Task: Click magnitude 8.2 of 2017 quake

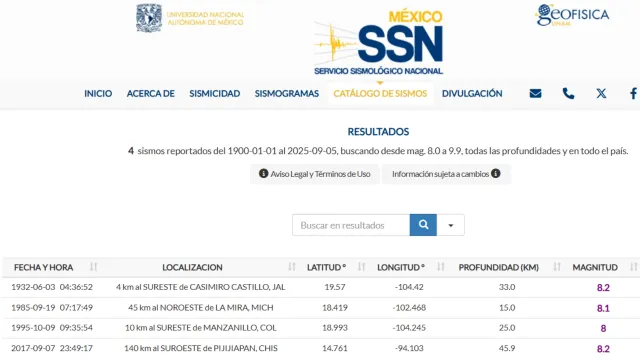Action: pos(603,349)
